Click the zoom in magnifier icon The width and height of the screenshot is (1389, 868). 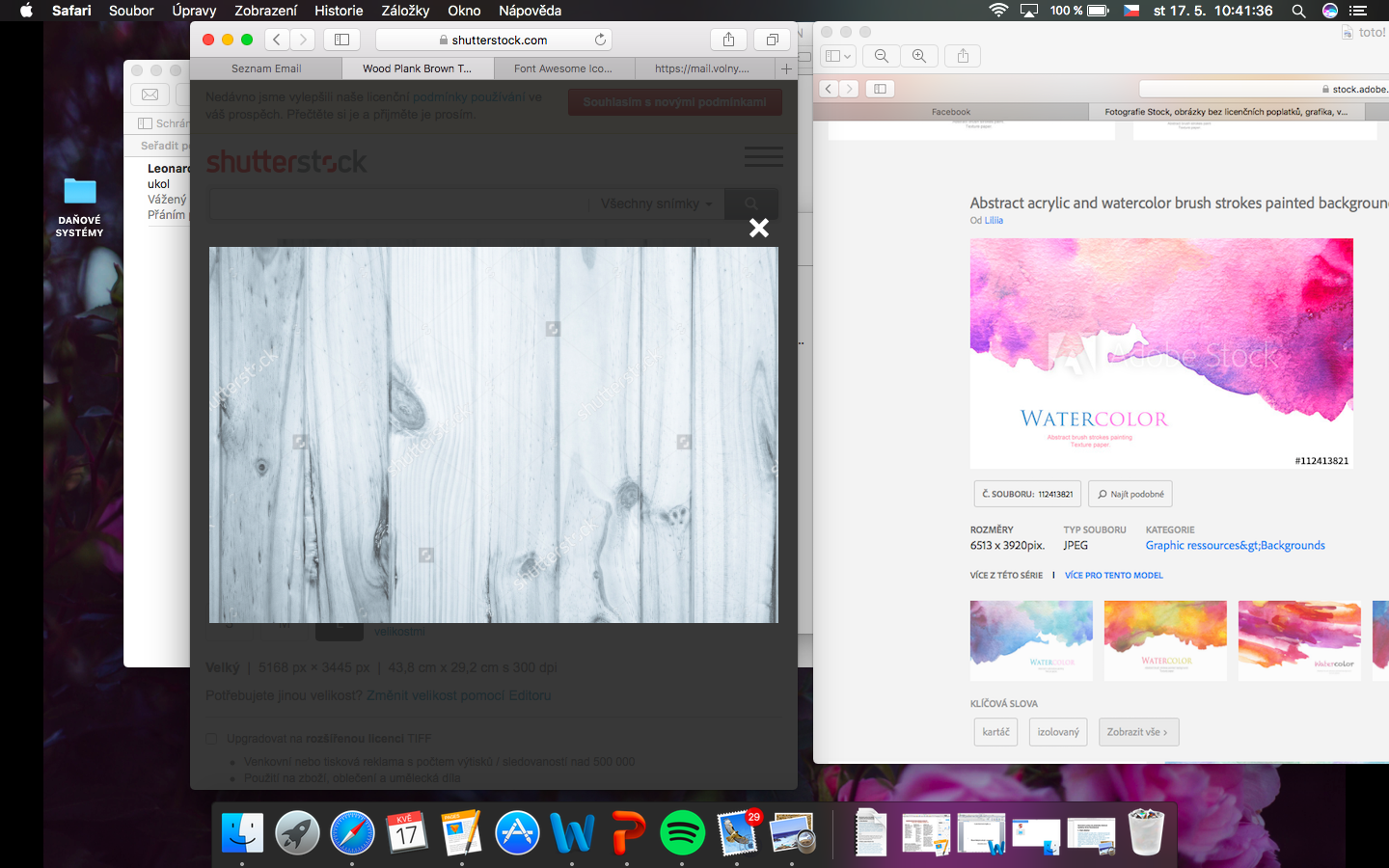click(x=919, y=56)
